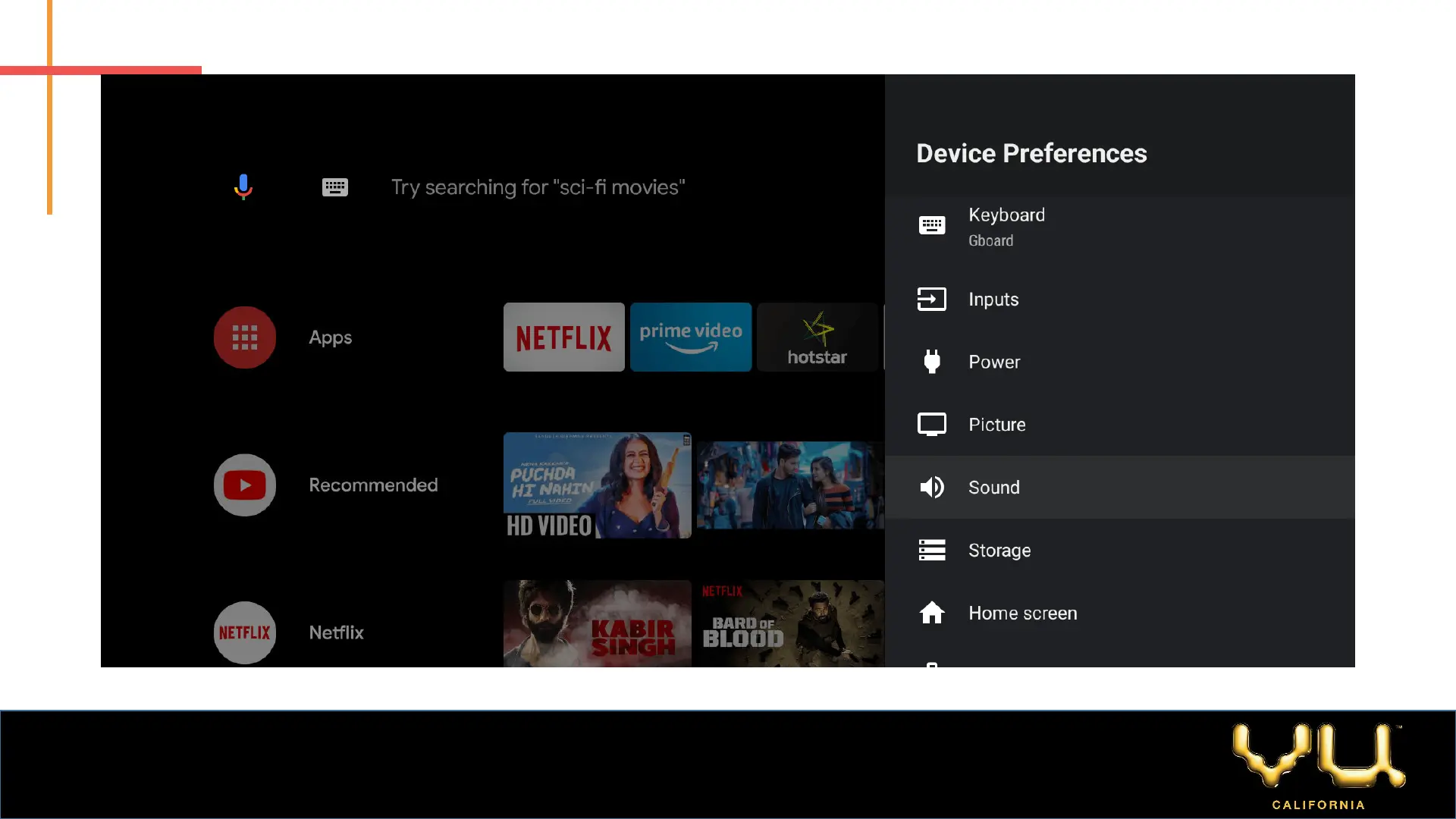Click the Inputs arrow icon

[x=931, y=300]
